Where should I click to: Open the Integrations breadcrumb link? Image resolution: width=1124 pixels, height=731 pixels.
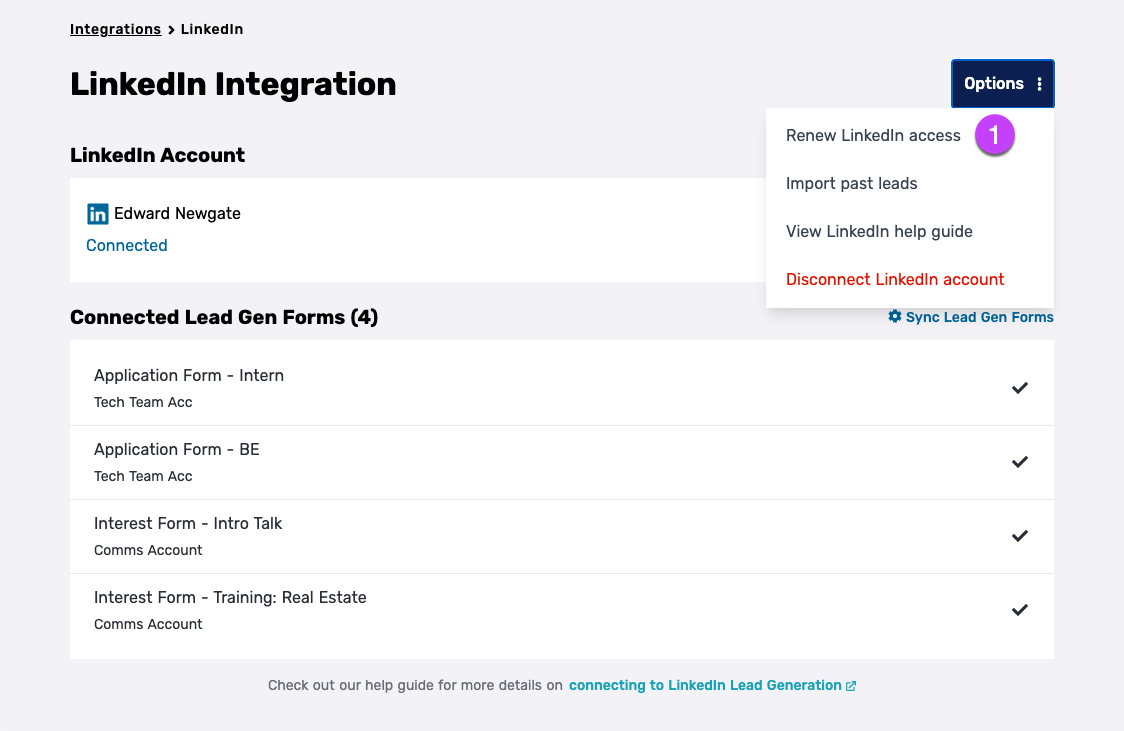(x=115, y=29)
